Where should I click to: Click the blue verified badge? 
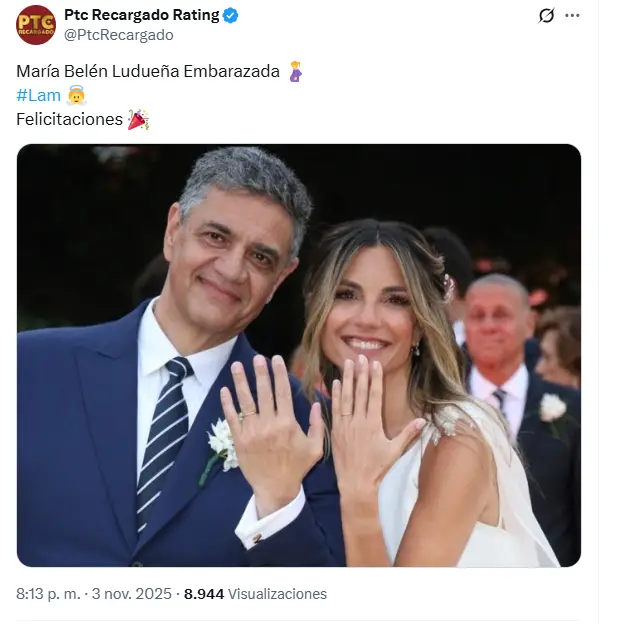230,15
